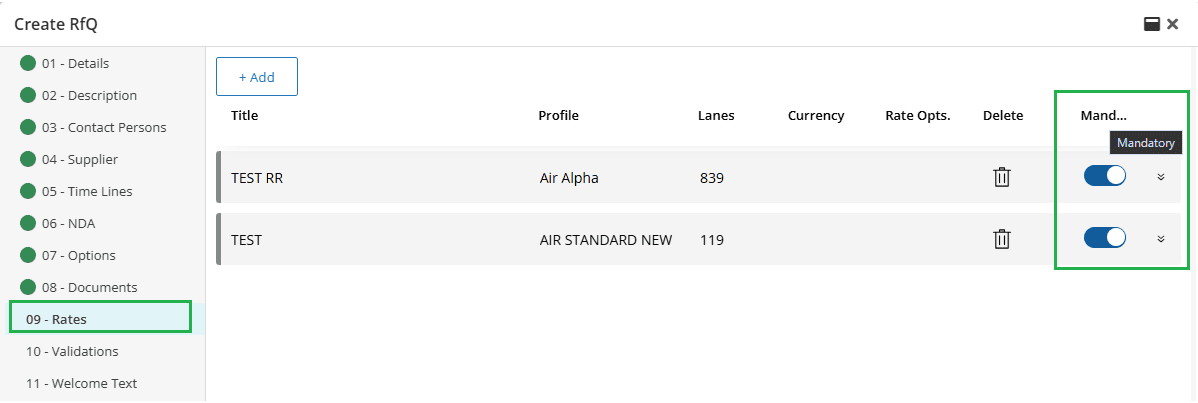Toggle Mandatory switch for TEST row

[1105, 238]
